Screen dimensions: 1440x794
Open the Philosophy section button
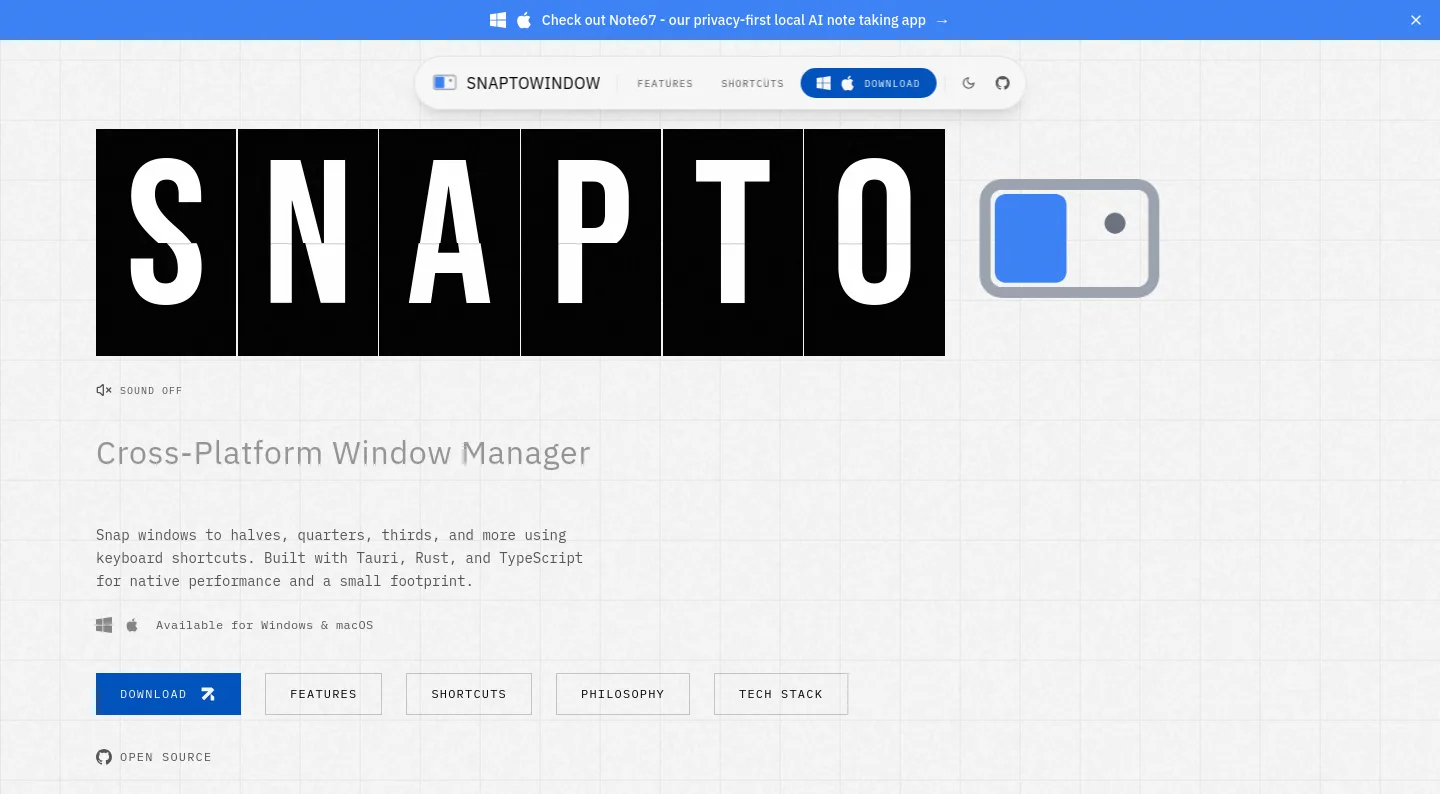[x=623, y=694]
